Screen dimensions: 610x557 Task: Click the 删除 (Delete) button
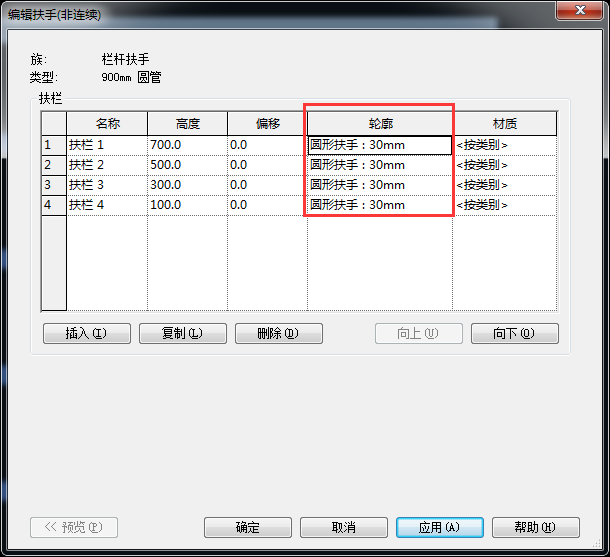point(278,334)
